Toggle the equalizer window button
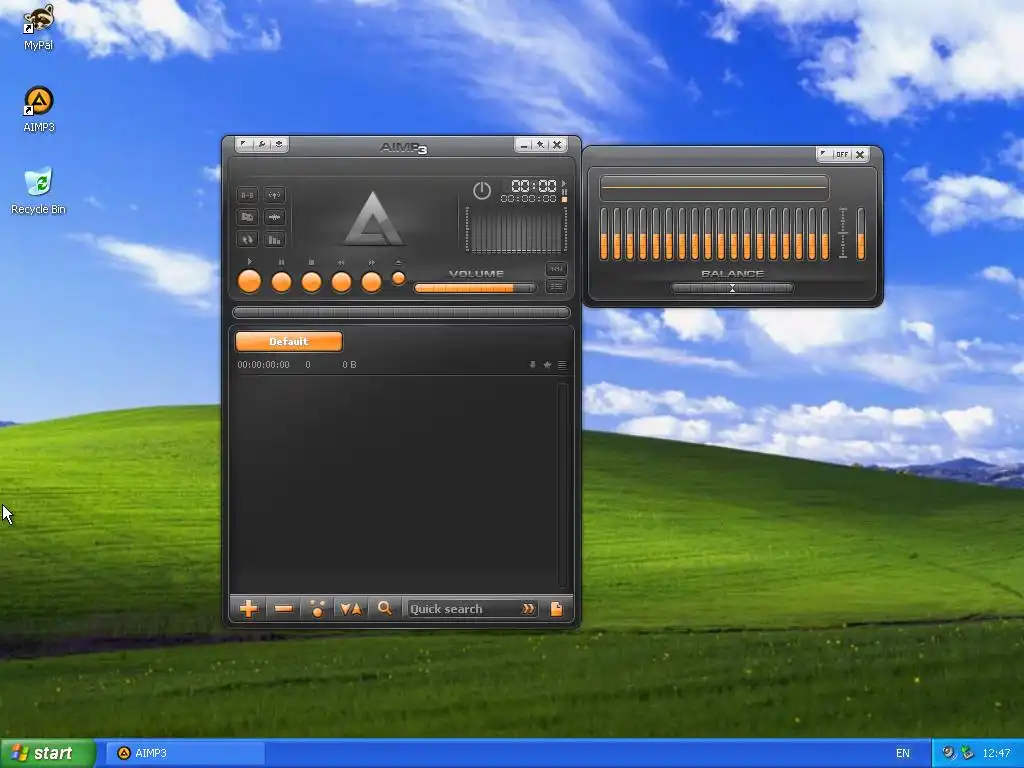1024x768 pixels. 556,268
